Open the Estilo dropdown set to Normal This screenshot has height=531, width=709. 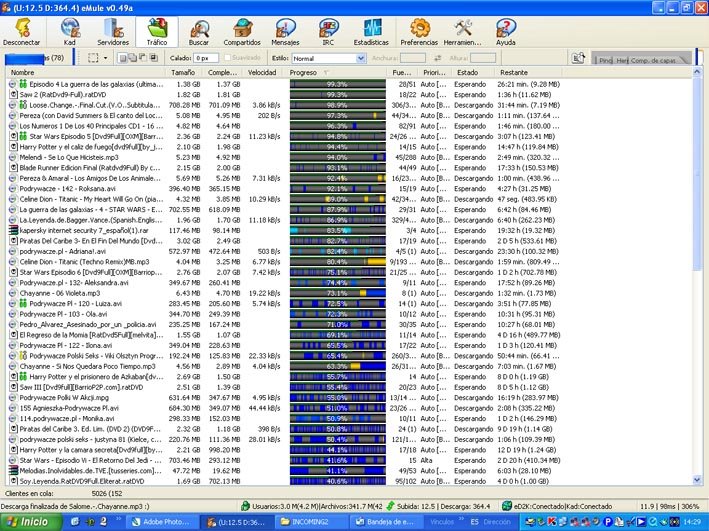(x=328, y=58)
